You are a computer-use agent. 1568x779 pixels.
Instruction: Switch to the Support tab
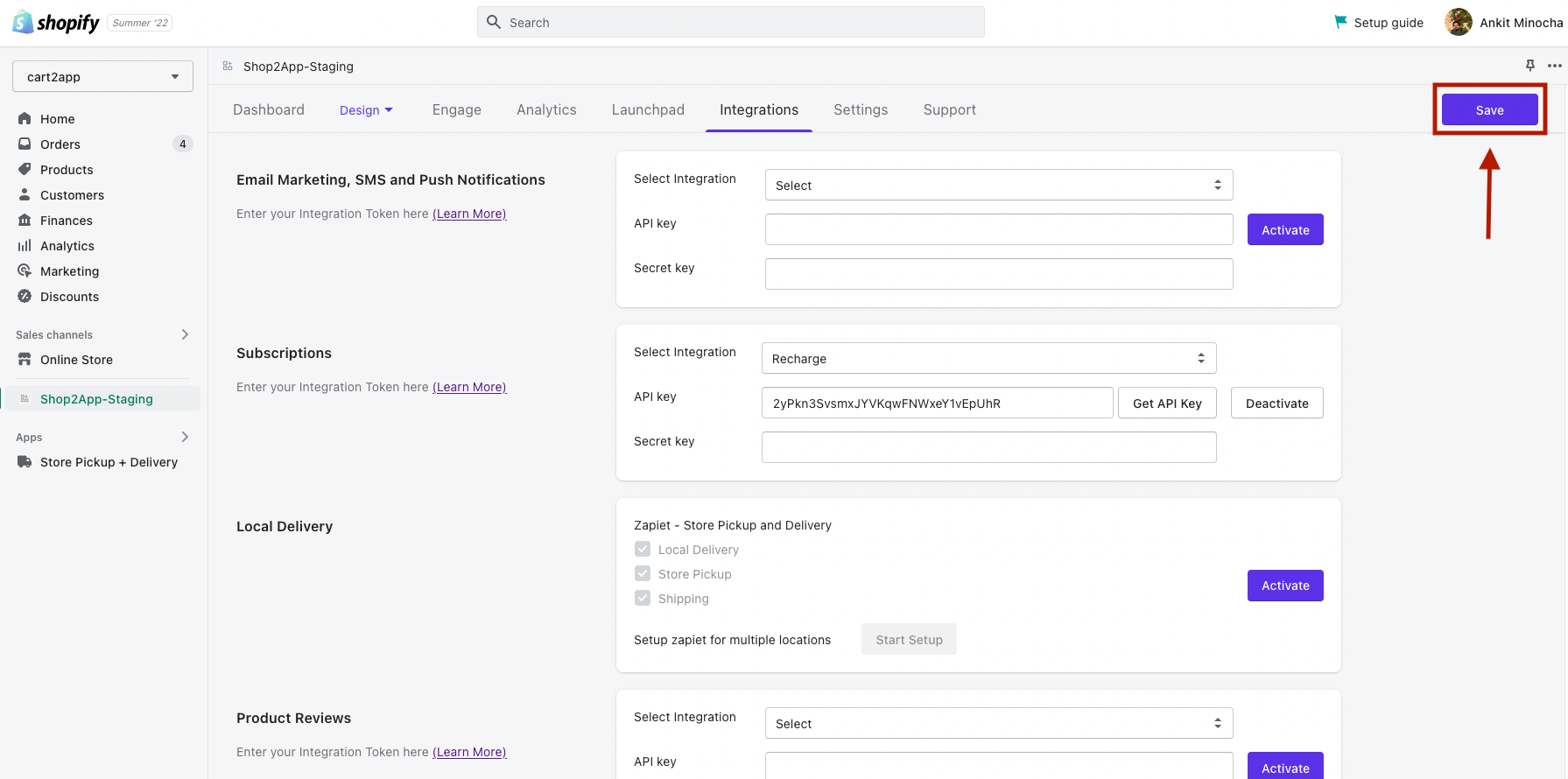coord(950,109)
